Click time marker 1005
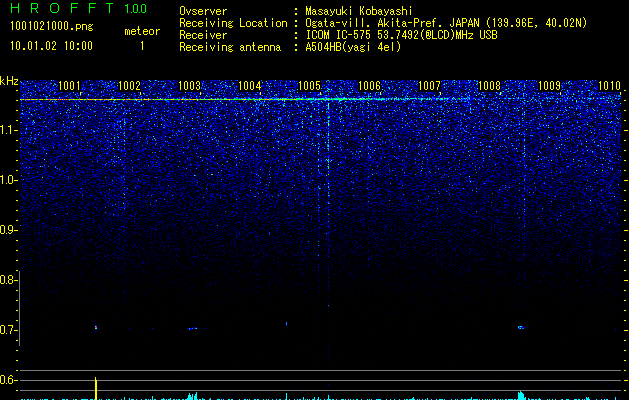The width and height of the screenshot is (629, 400). click(309, 85)
